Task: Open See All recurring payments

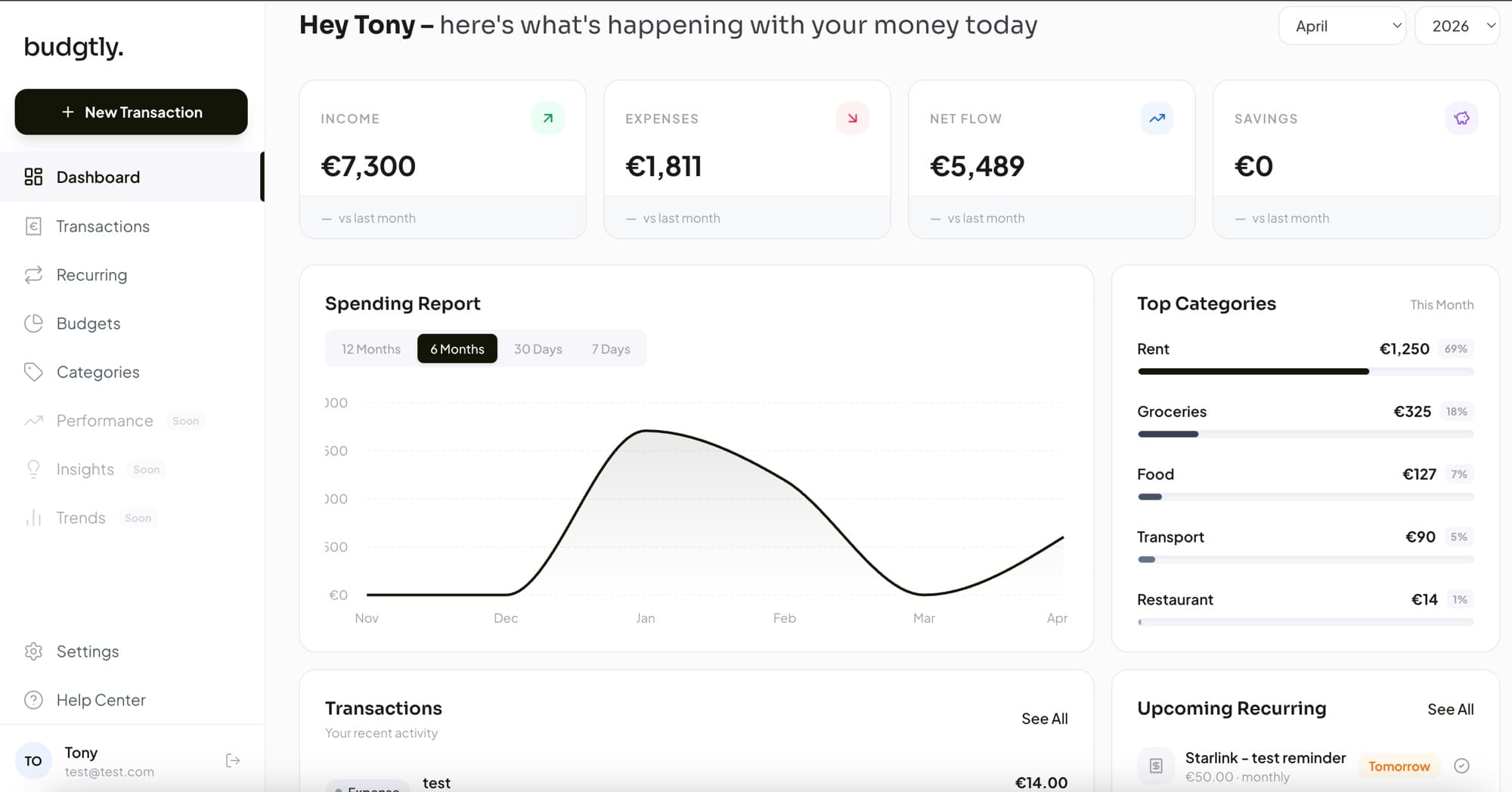Action: pos(1450,709)
